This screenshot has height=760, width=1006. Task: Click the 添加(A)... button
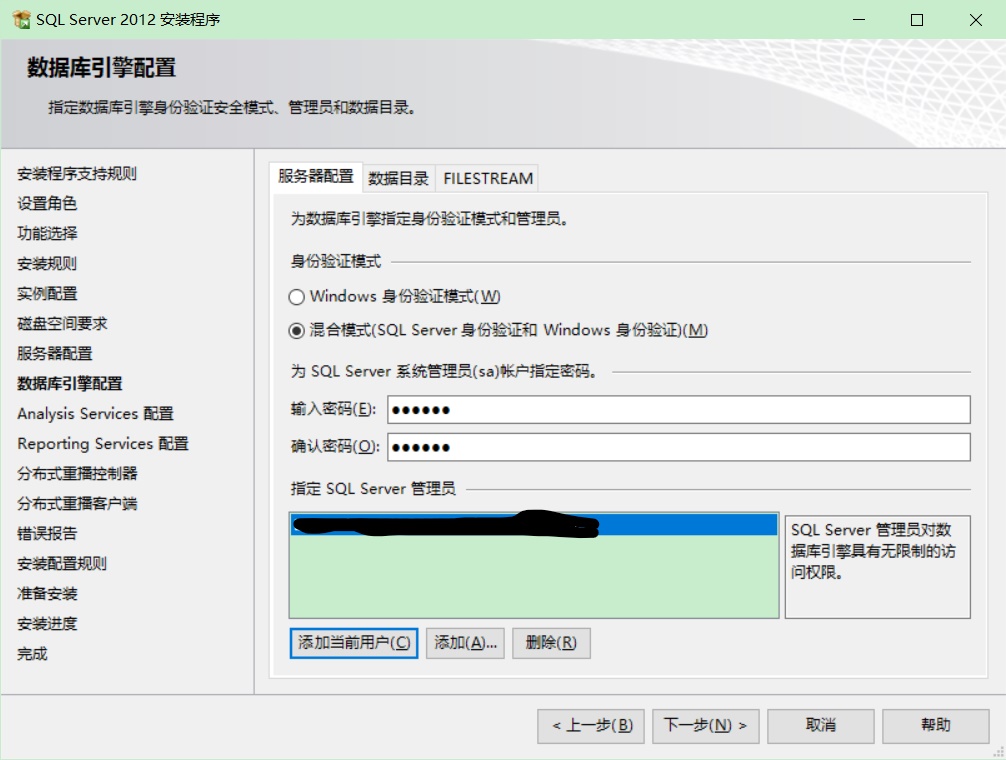465,643
